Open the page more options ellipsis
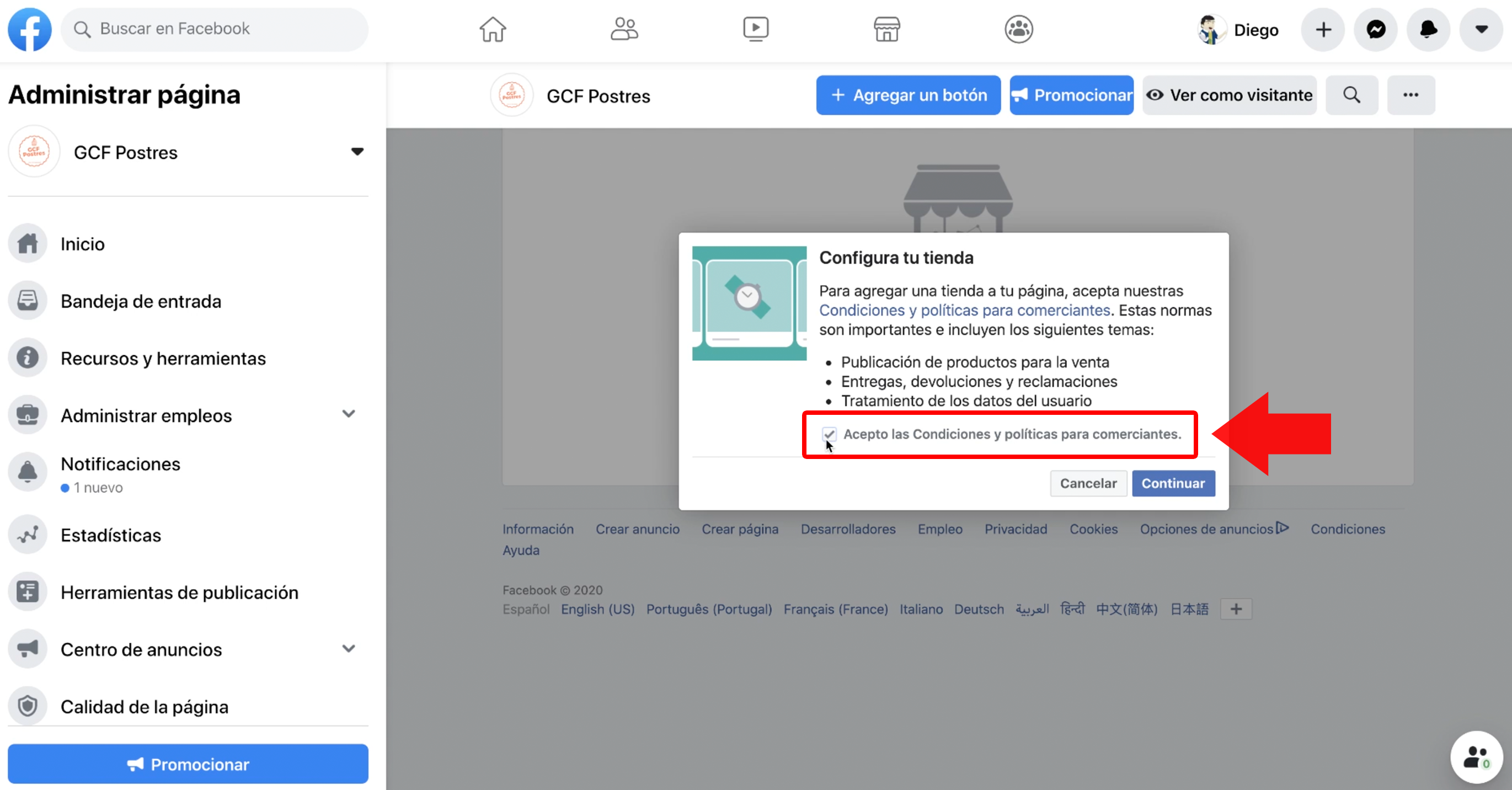The image size is (1512, 790). click(1411, 95)
